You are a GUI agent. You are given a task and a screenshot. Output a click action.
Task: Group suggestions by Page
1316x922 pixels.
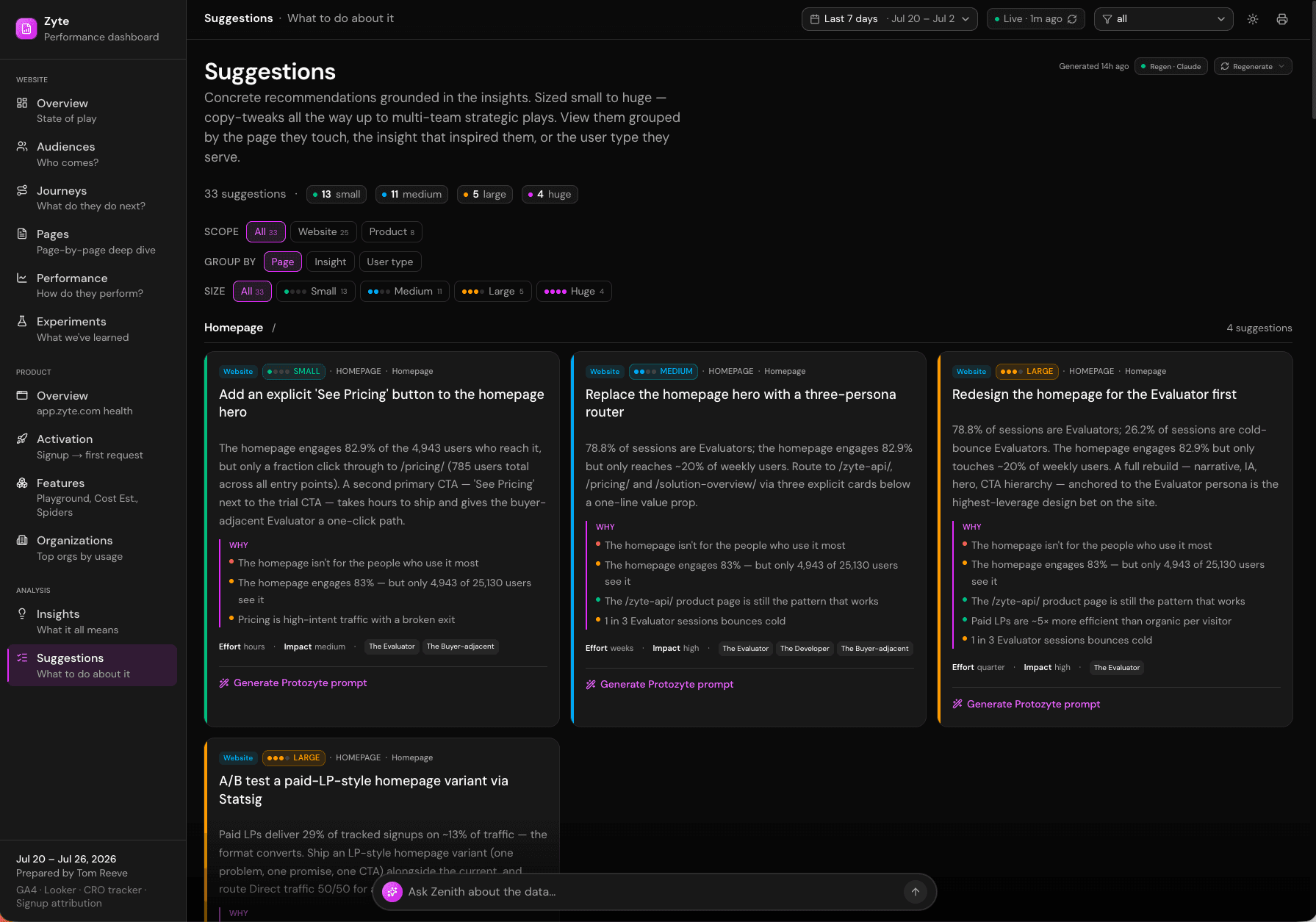[282, 262]
